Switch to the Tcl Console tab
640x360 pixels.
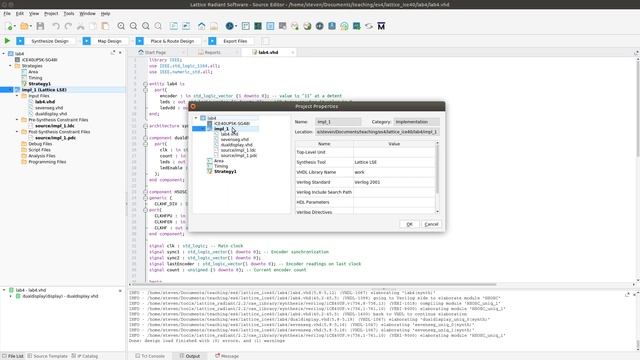pyautogui.click(x=149, y=356)
